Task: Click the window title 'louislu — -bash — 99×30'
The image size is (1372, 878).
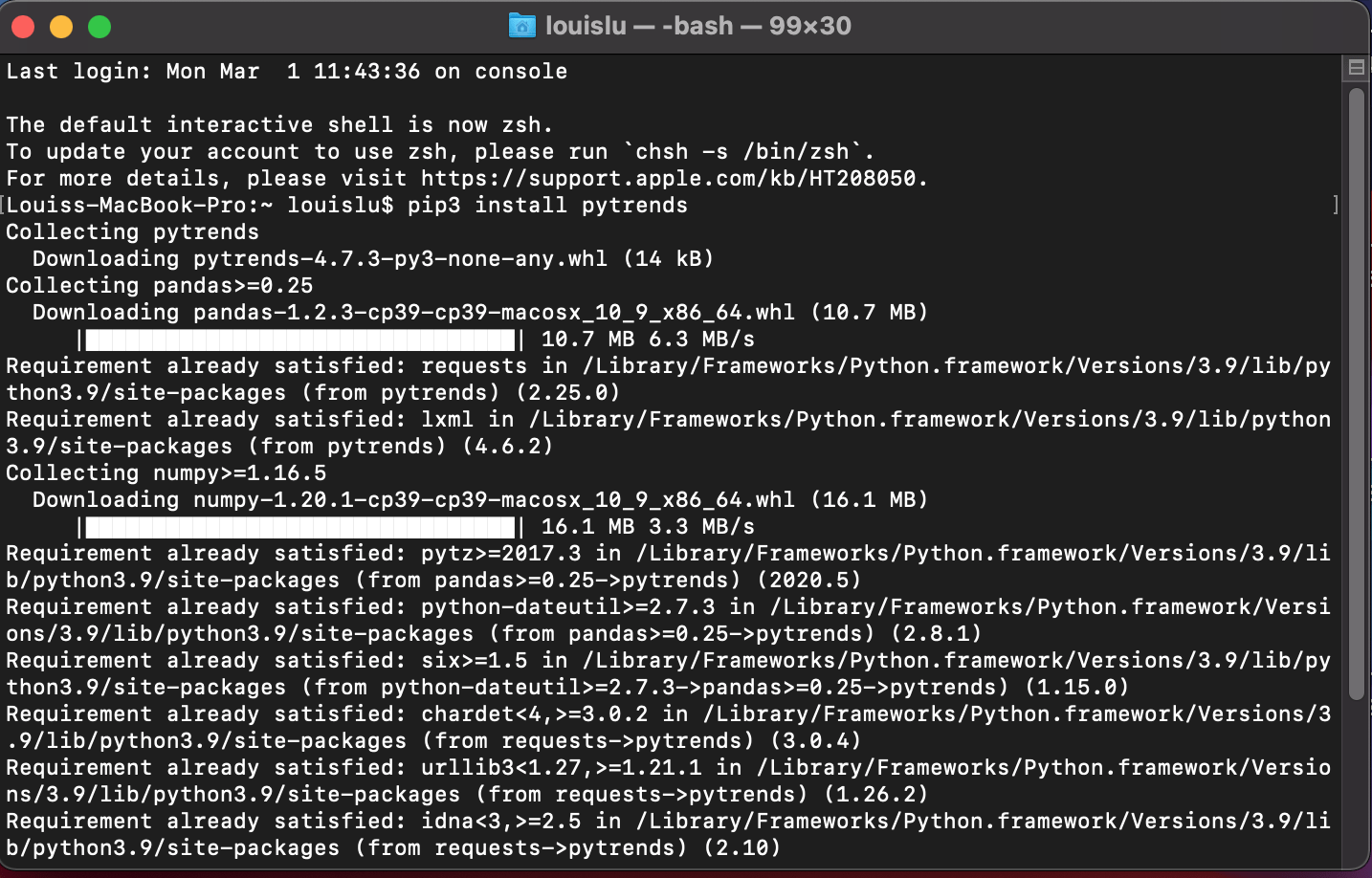Action: (x=698, y=26)
